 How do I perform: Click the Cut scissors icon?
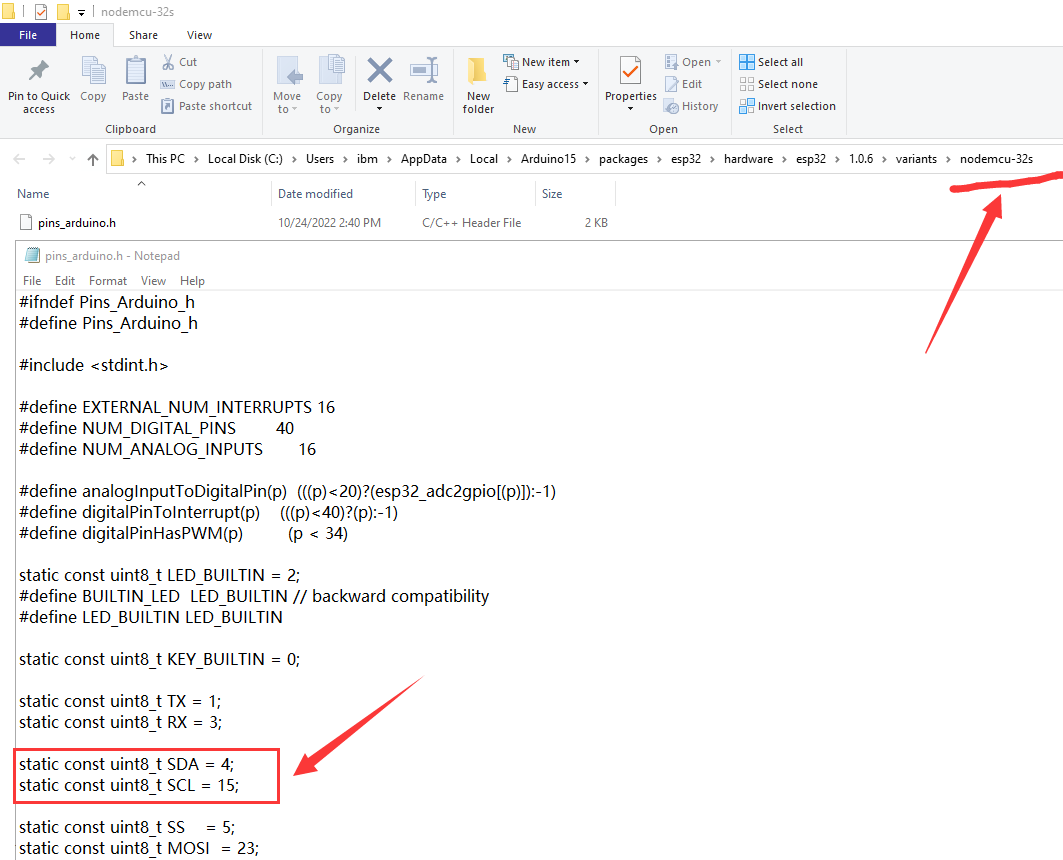(168, 62)
